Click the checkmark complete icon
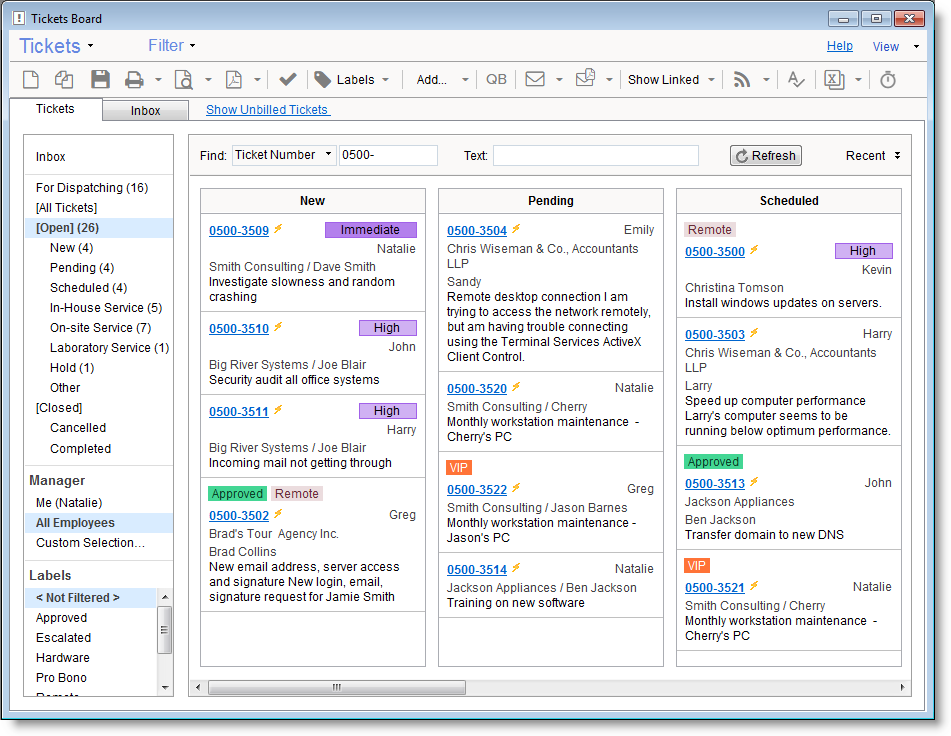Screen dimensions: 951x736 pyautogui.click(x=288, y=80)
